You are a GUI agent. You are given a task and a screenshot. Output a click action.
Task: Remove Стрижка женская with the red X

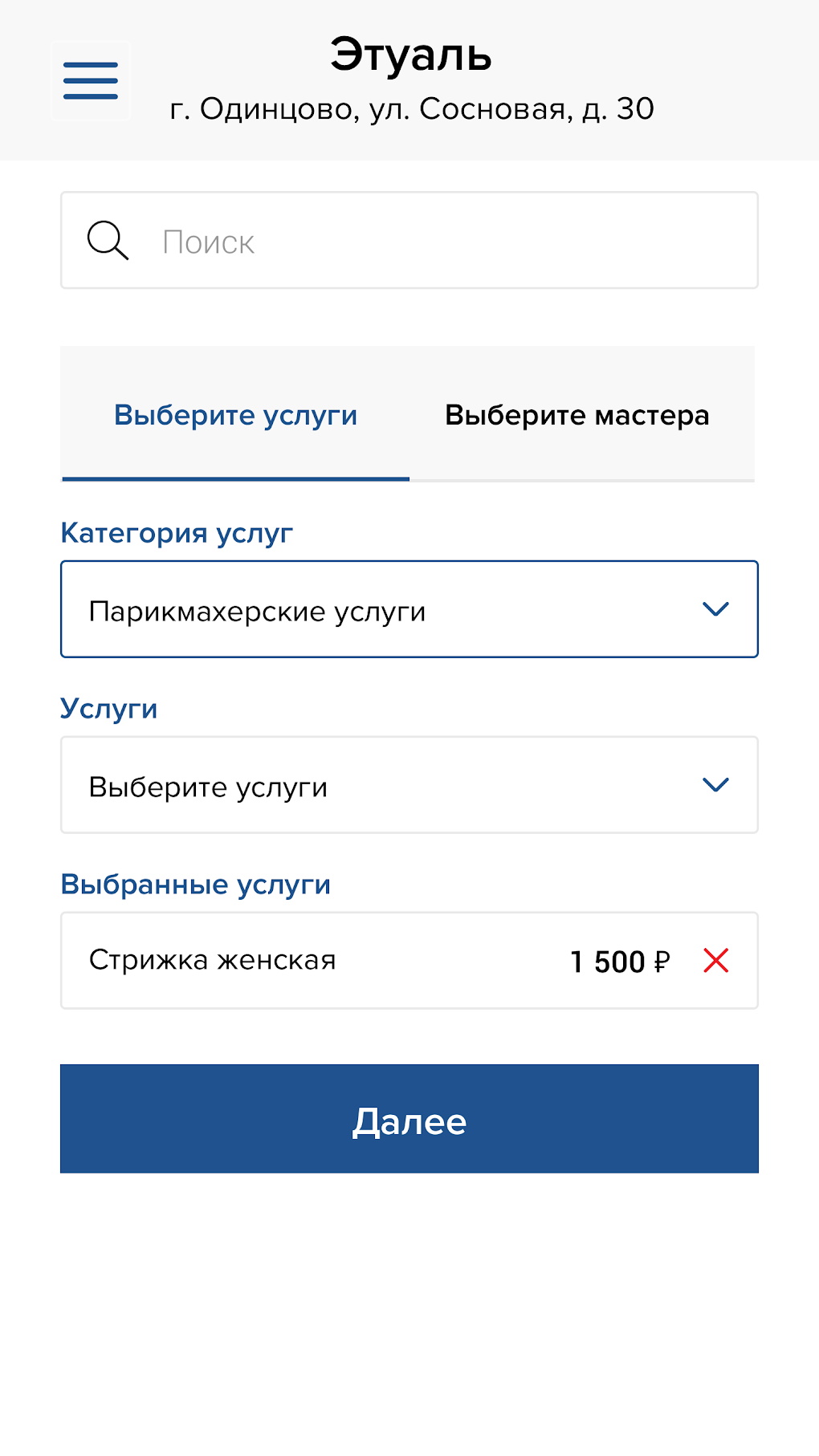[715, 960]
